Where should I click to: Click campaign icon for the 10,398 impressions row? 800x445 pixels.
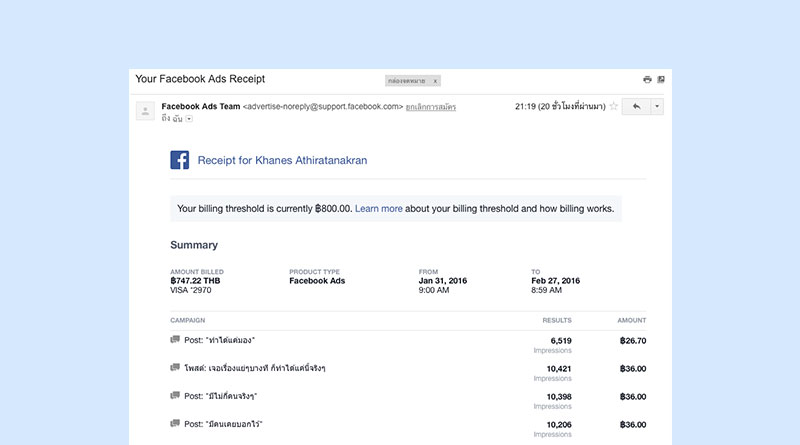pyautogui.click(x=175, y=395)
